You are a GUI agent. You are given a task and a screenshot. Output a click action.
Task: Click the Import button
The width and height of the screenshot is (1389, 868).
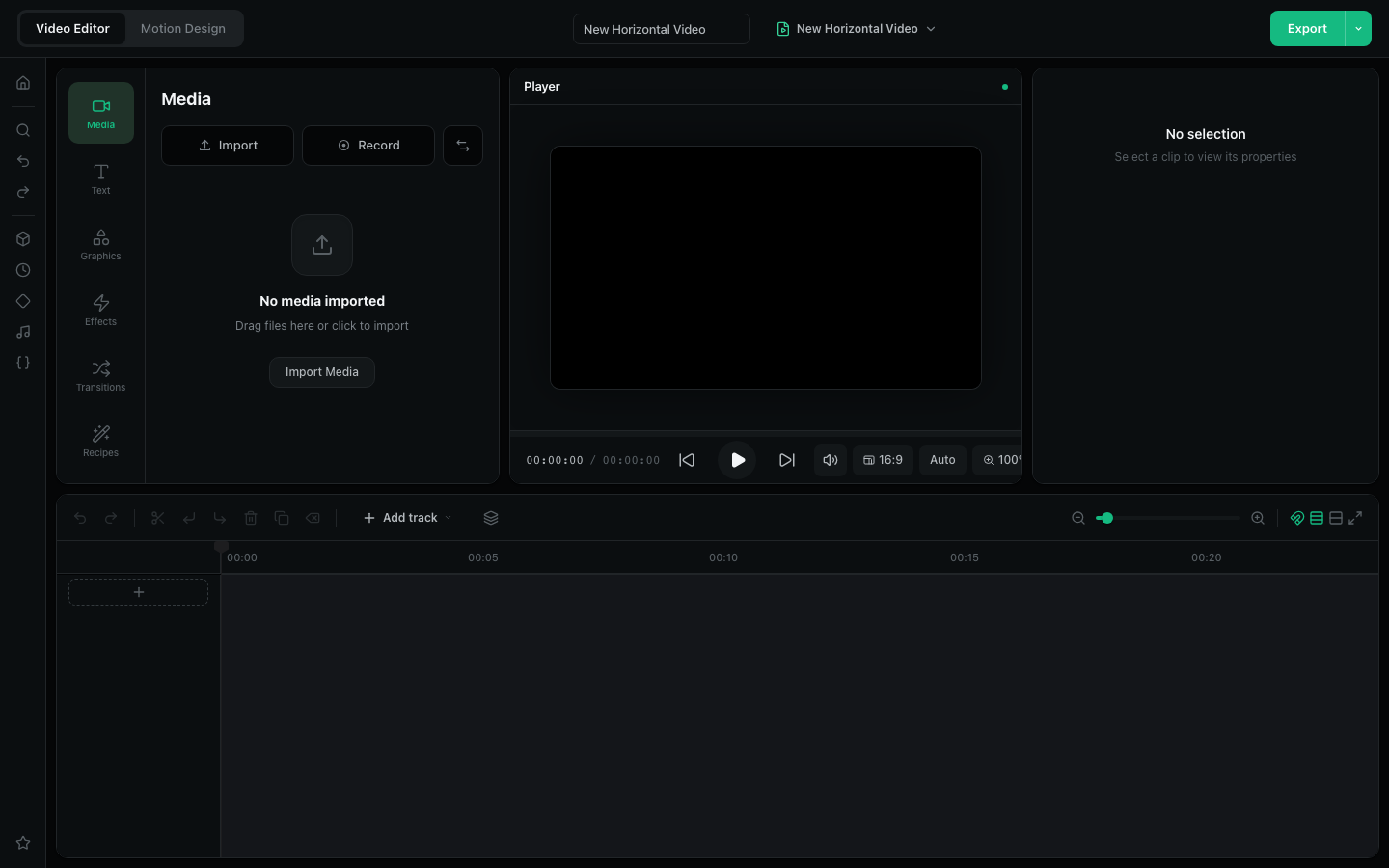coord(228,146)
